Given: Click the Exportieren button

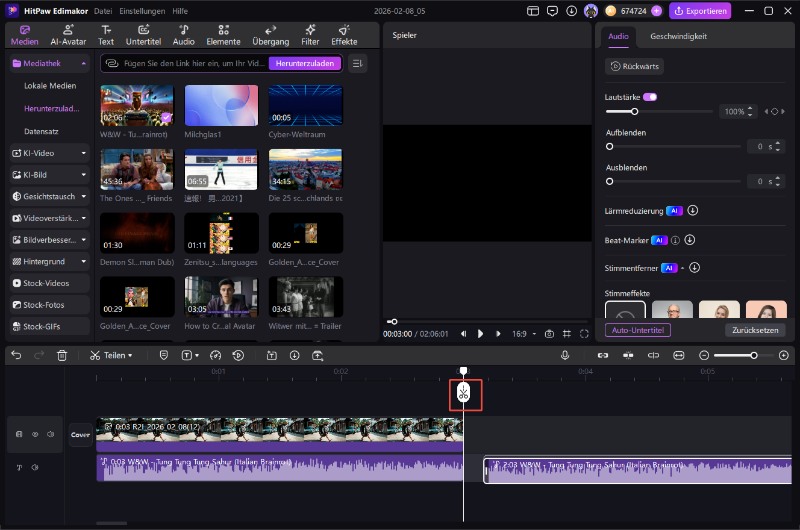Looking at the screenshot, I should tap(700, 11).
